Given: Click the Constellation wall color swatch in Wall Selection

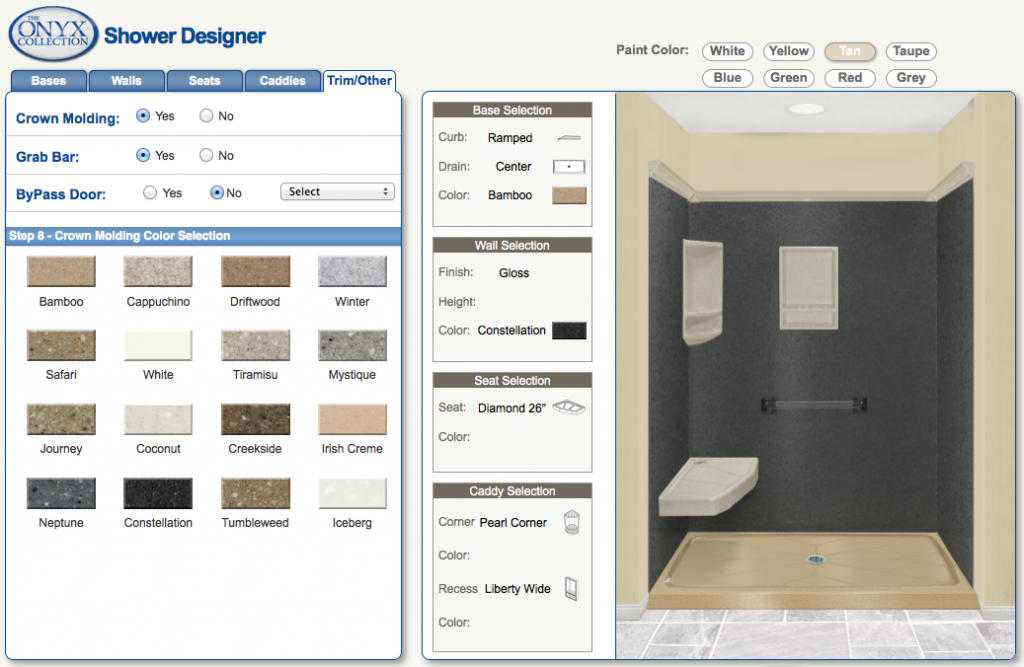Looking at the screenshot, I should click(569, 331).
